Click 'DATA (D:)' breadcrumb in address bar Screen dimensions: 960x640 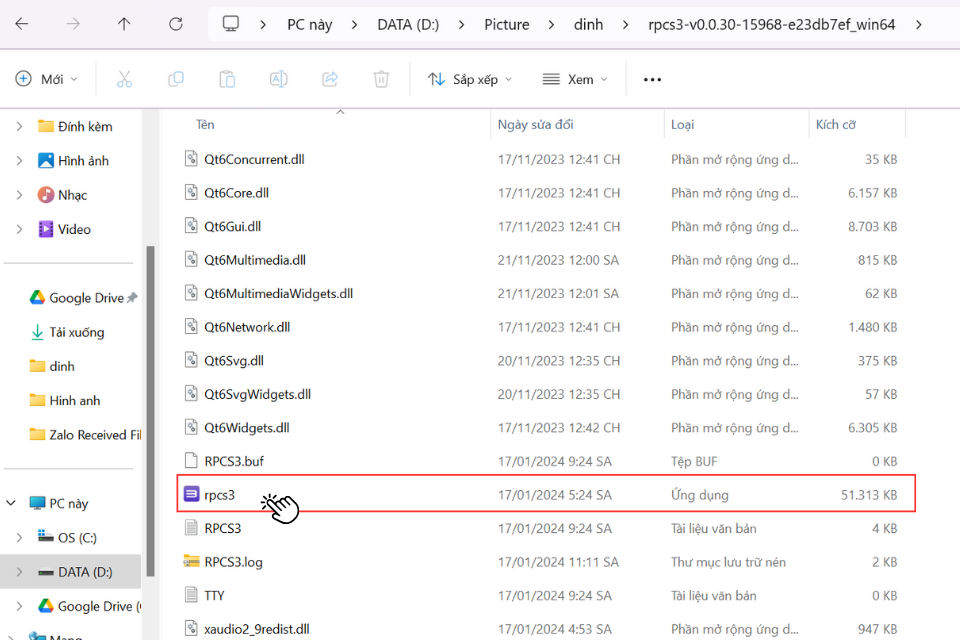tap(408, 24)
